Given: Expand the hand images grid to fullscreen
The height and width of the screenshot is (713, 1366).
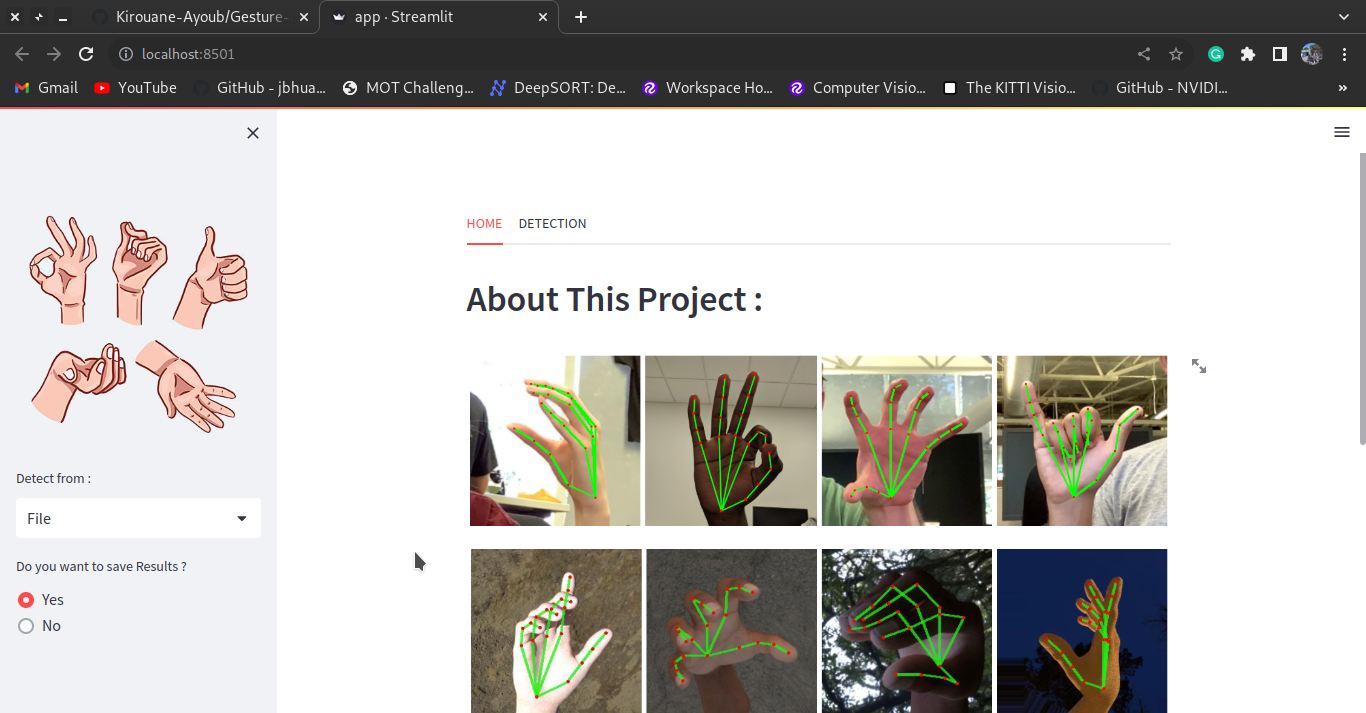Looking at the screenshot, I should coord(1199,366).
